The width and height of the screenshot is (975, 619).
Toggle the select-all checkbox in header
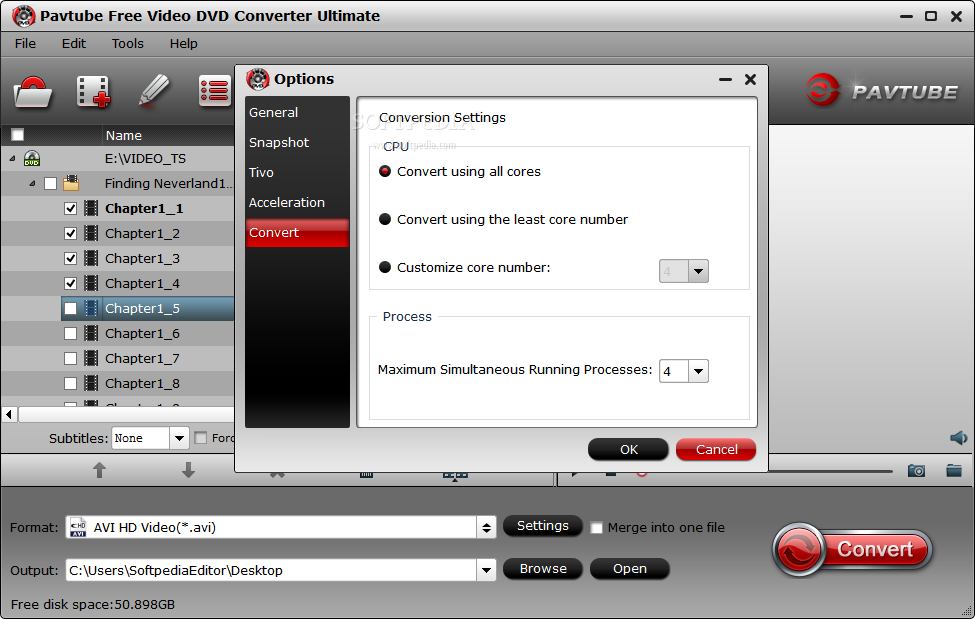tap(17, 135)
